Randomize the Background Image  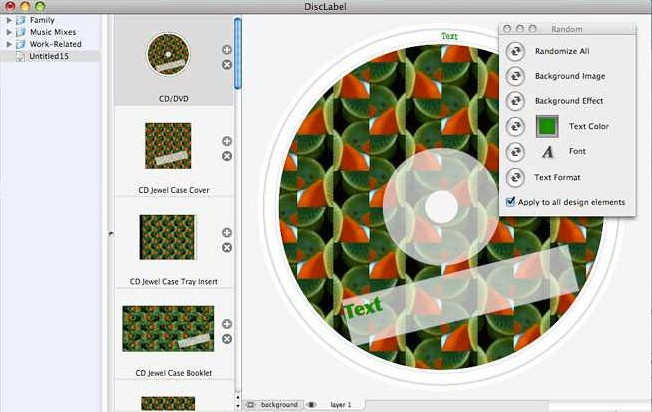click(516, 76)
